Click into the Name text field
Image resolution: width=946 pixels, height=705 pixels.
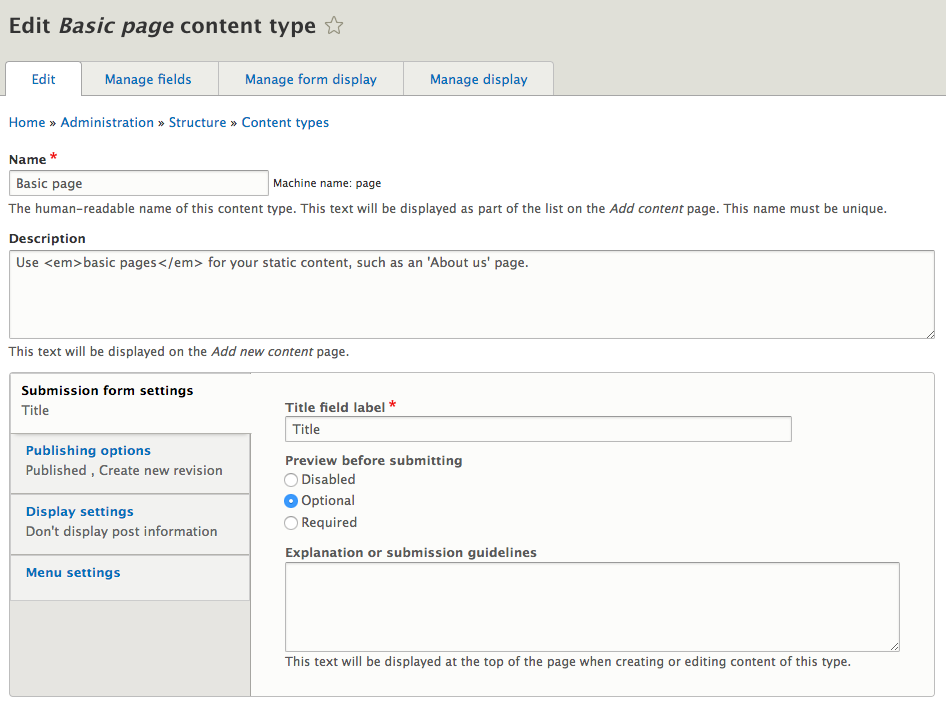(138, 183)
